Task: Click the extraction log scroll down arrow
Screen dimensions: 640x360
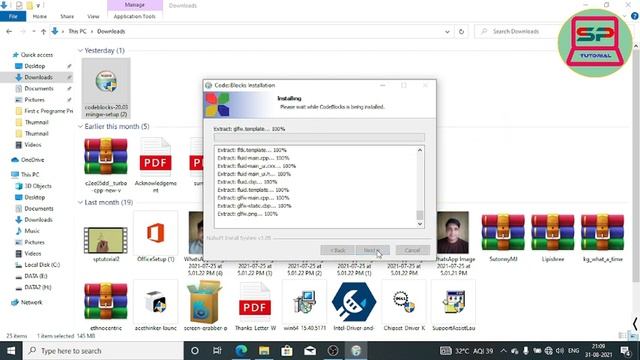Action: pos(420,224)
